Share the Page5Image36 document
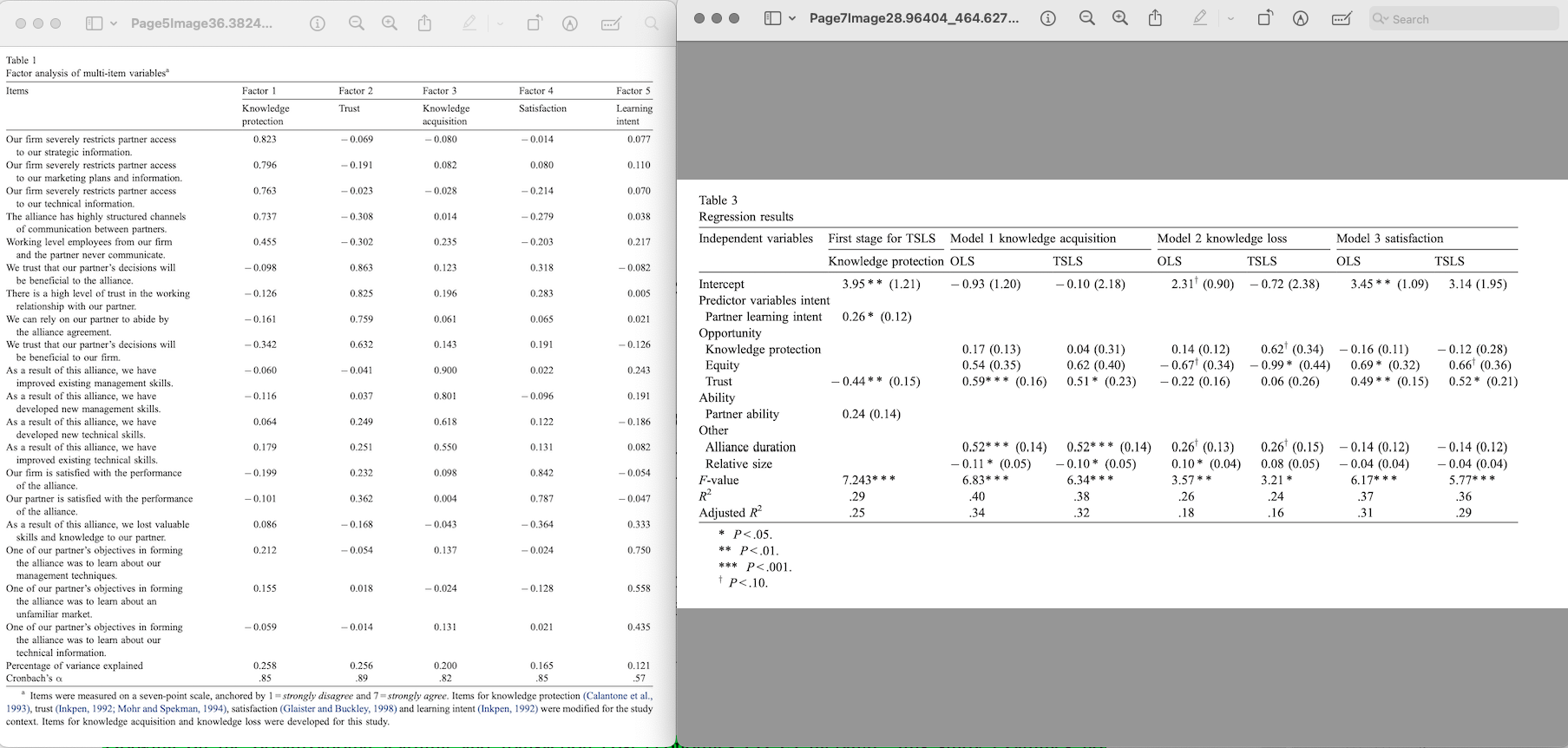Screen dimensions: 1568x748 424,23
